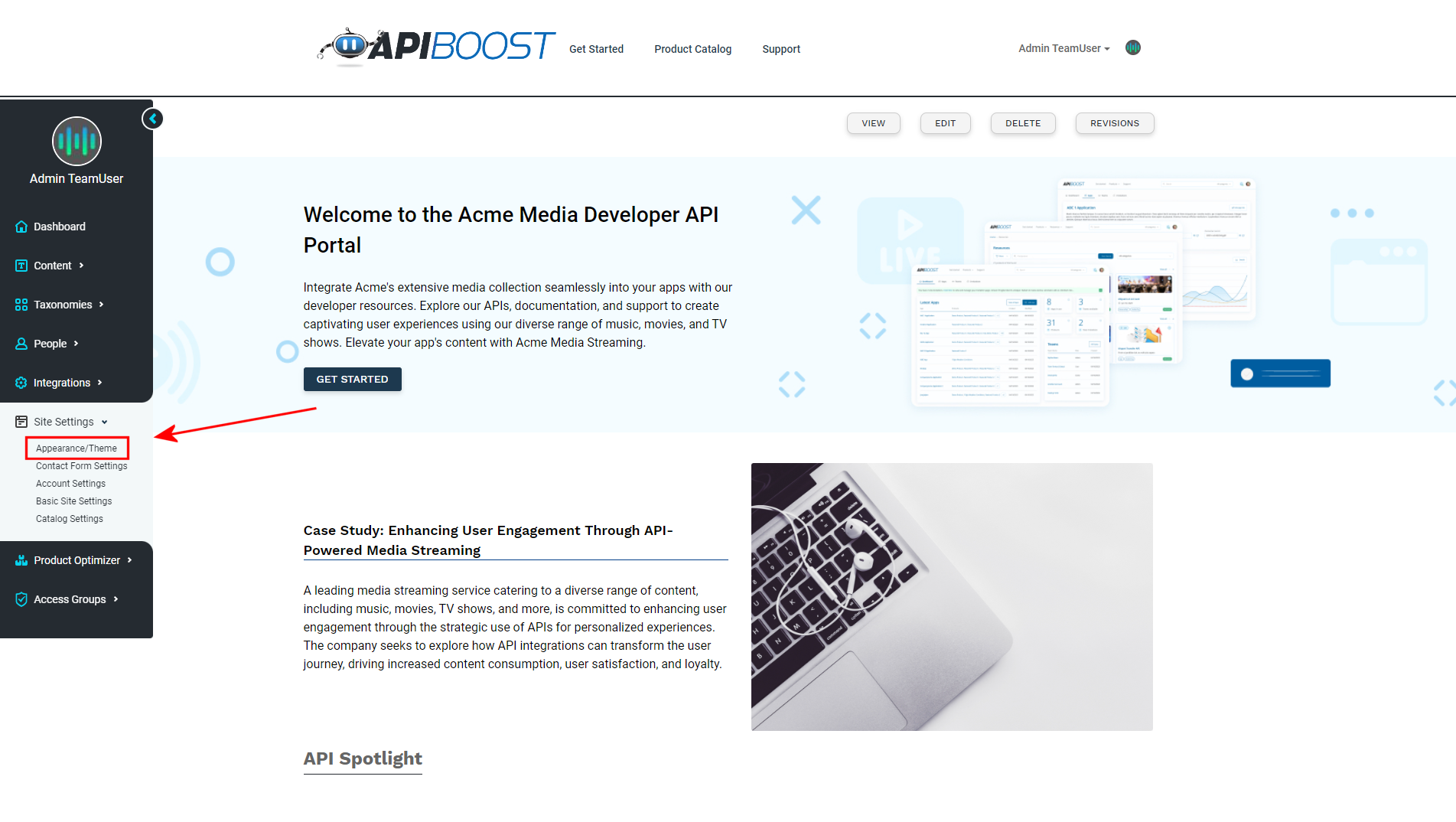This screenshot has width=1456, height=822.
Task: Click the People user icon
Action: [x=21, y=344]
